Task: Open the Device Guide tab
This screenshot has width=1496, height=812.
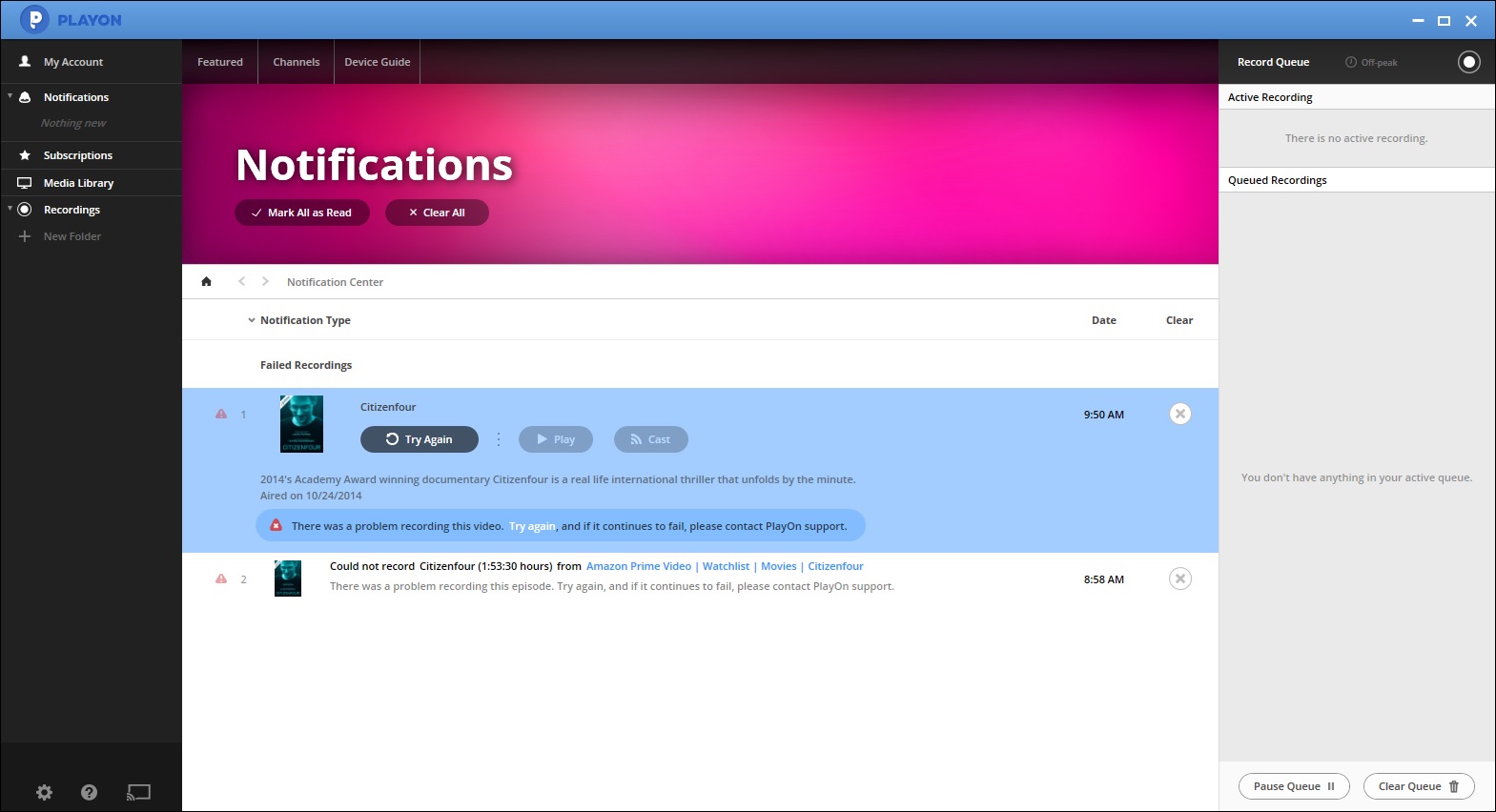Action: (x=378, y=62)
